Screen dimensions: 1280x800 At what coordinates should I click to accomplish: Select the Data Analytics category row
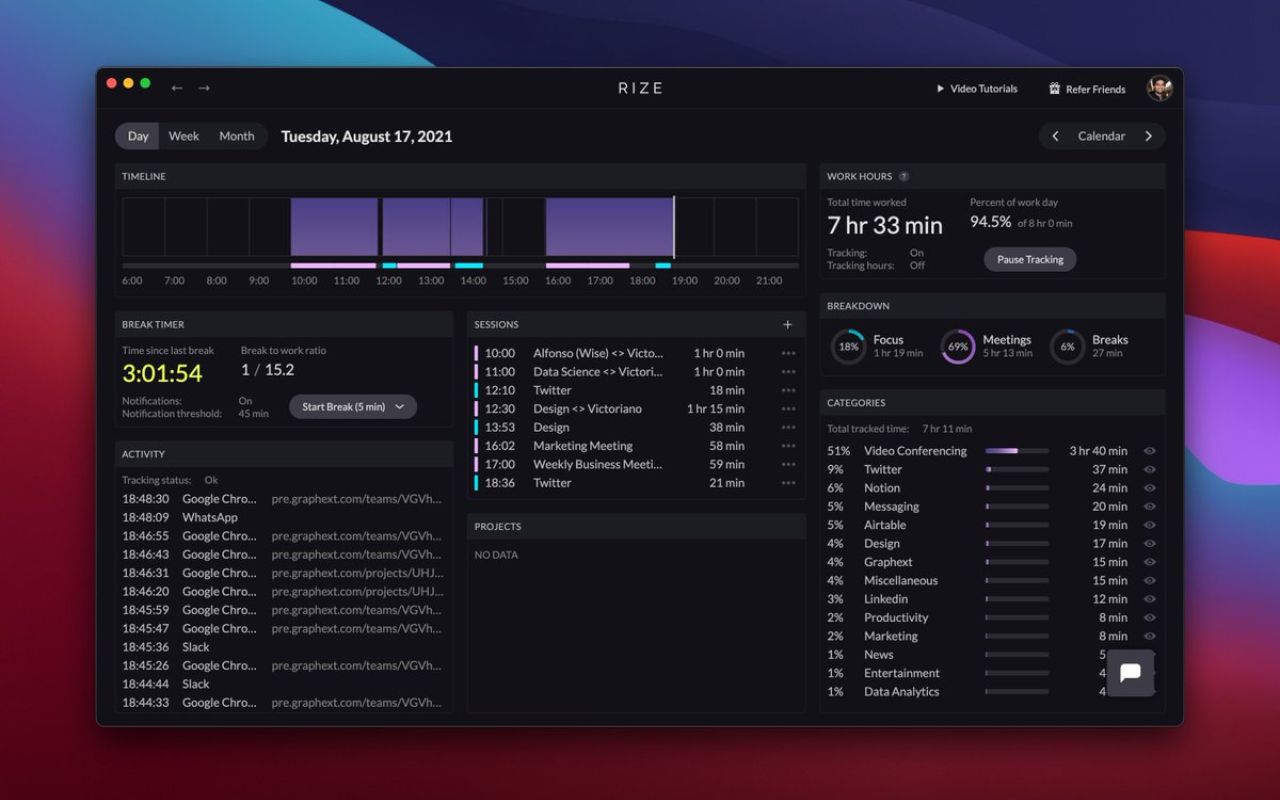[x=992, y=691]
